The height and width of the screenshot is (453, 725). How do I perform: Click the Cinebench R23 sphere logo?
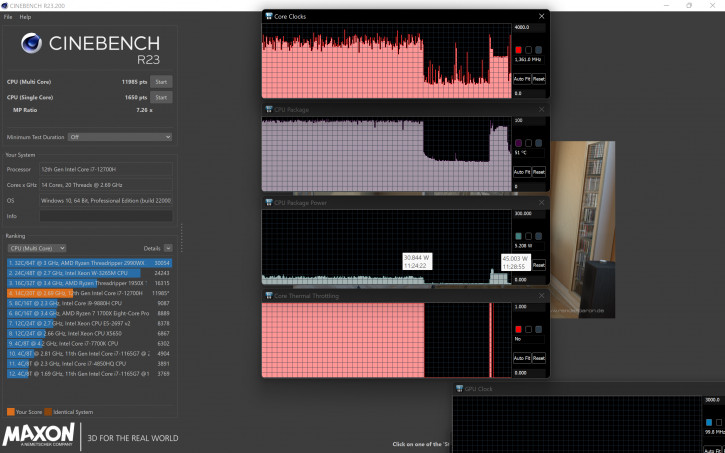pyautogui.click(x=31, y=43)
